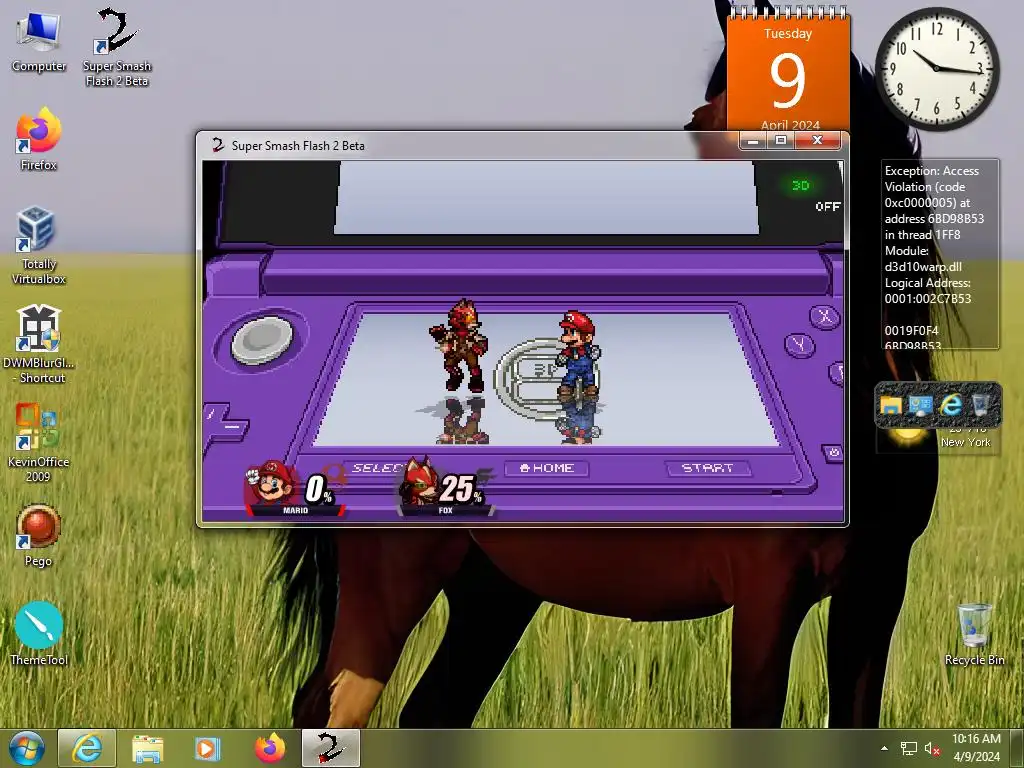Launch the Firefox desktop shortcut
Screen dimensions: 1024x768
(39, 140)
